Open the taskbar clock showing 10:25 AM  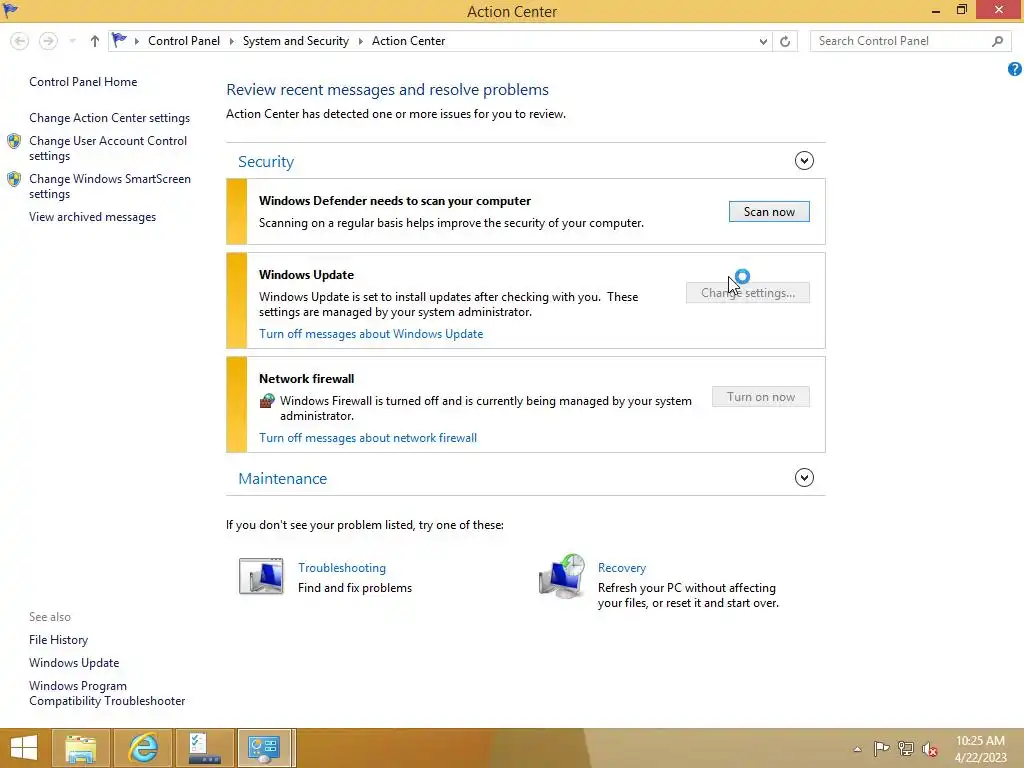tap(980, 748)
